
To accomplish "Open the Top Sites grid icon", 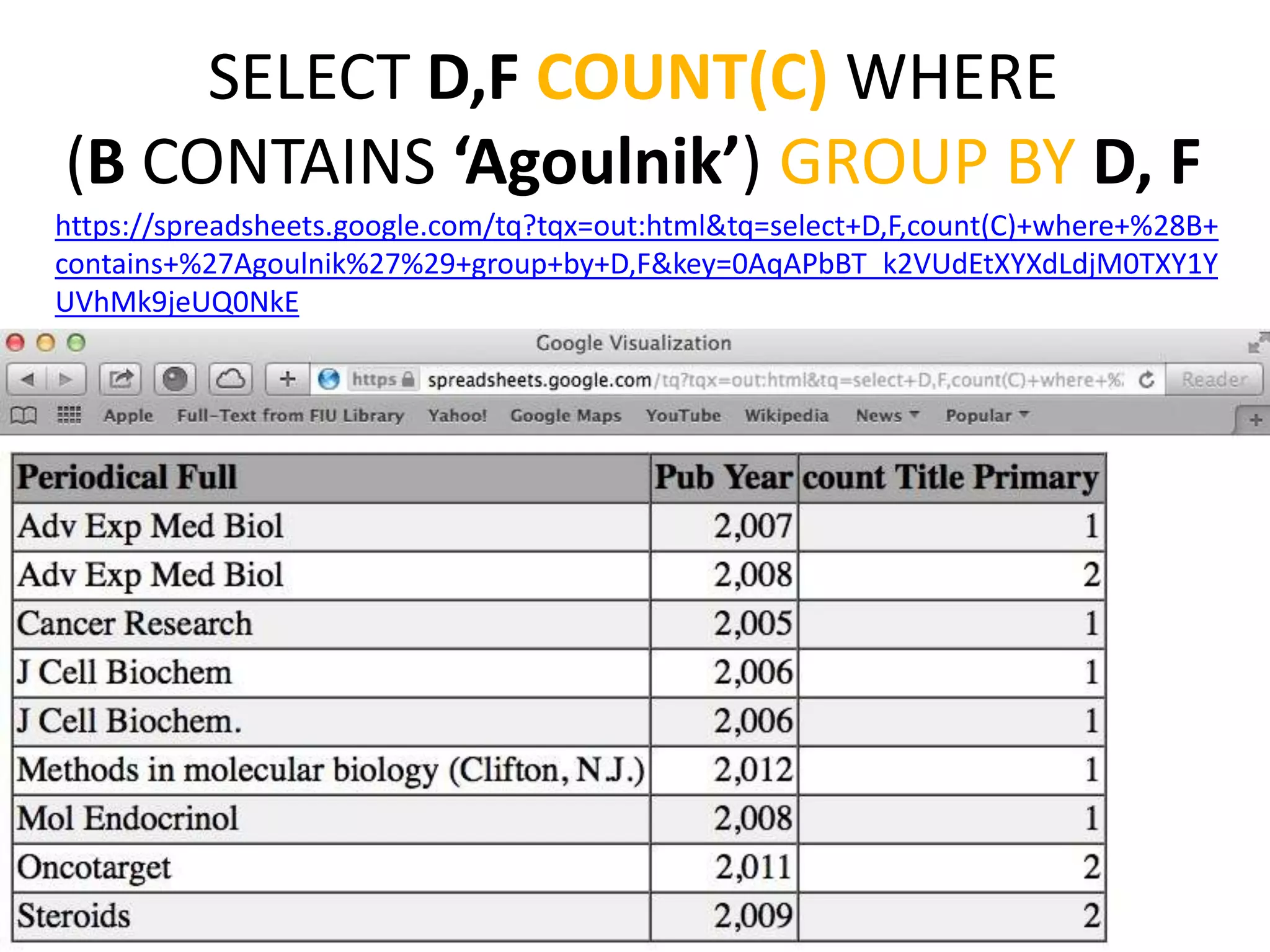I will (69, 415).
